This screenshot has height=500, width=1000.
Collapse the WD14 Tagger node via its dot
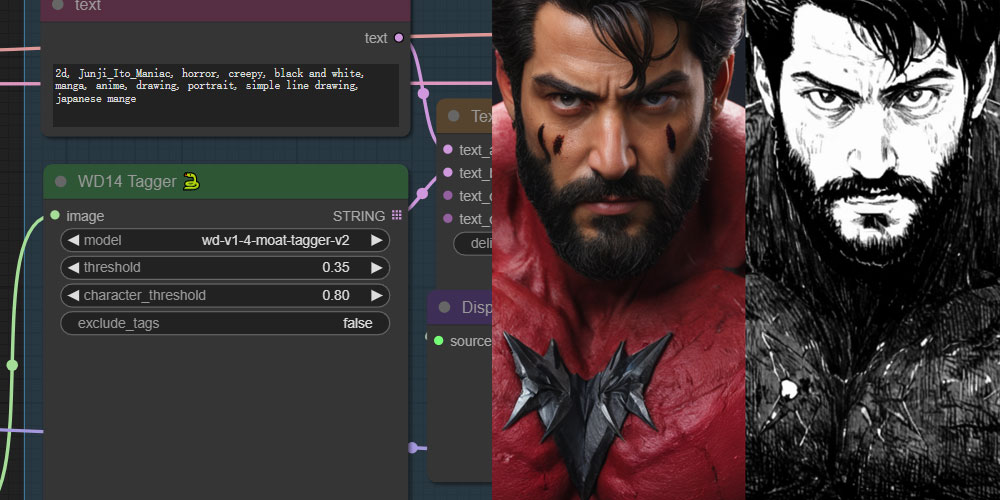61,182
